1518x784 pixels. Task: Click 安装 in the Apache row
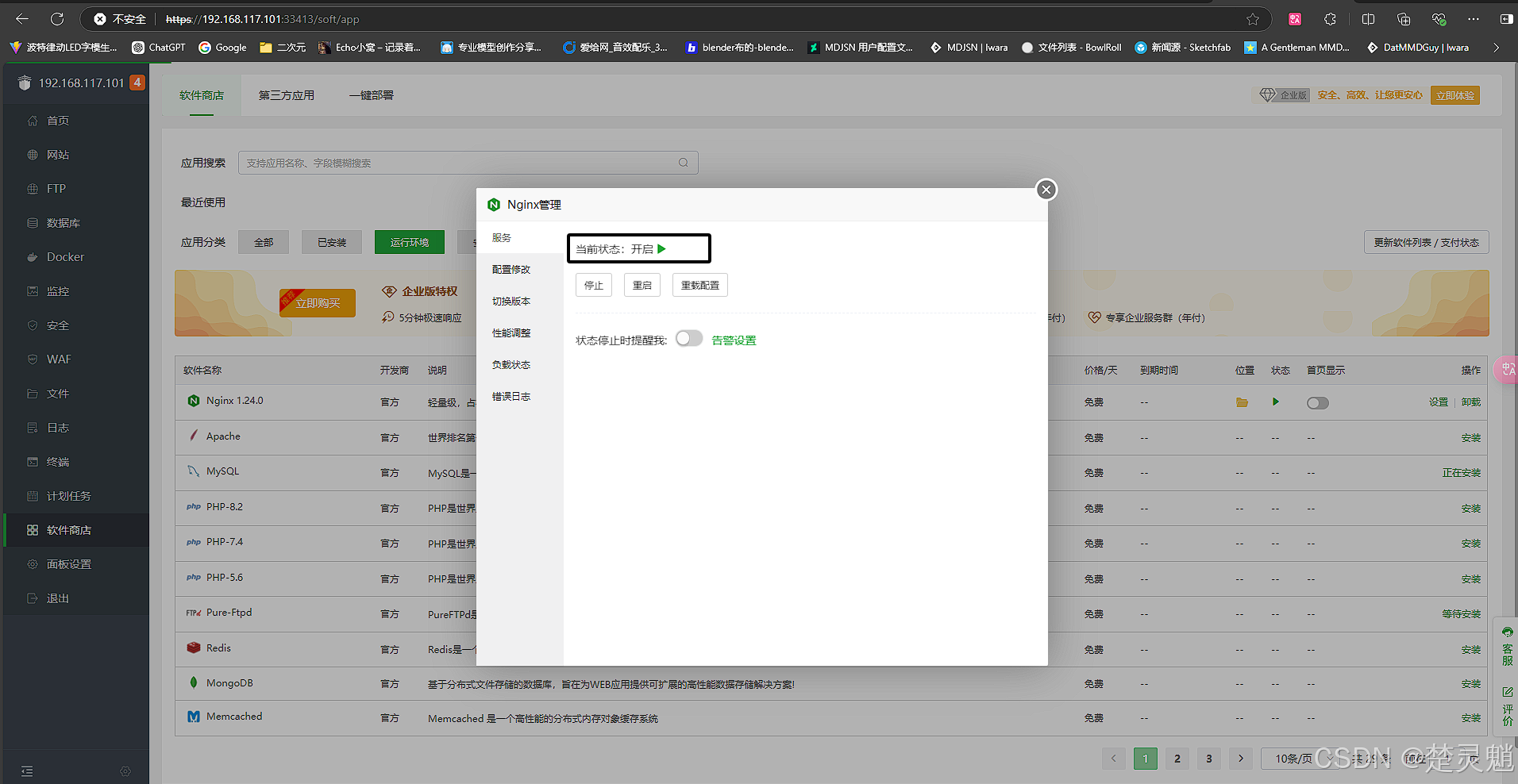[1471, 438]
